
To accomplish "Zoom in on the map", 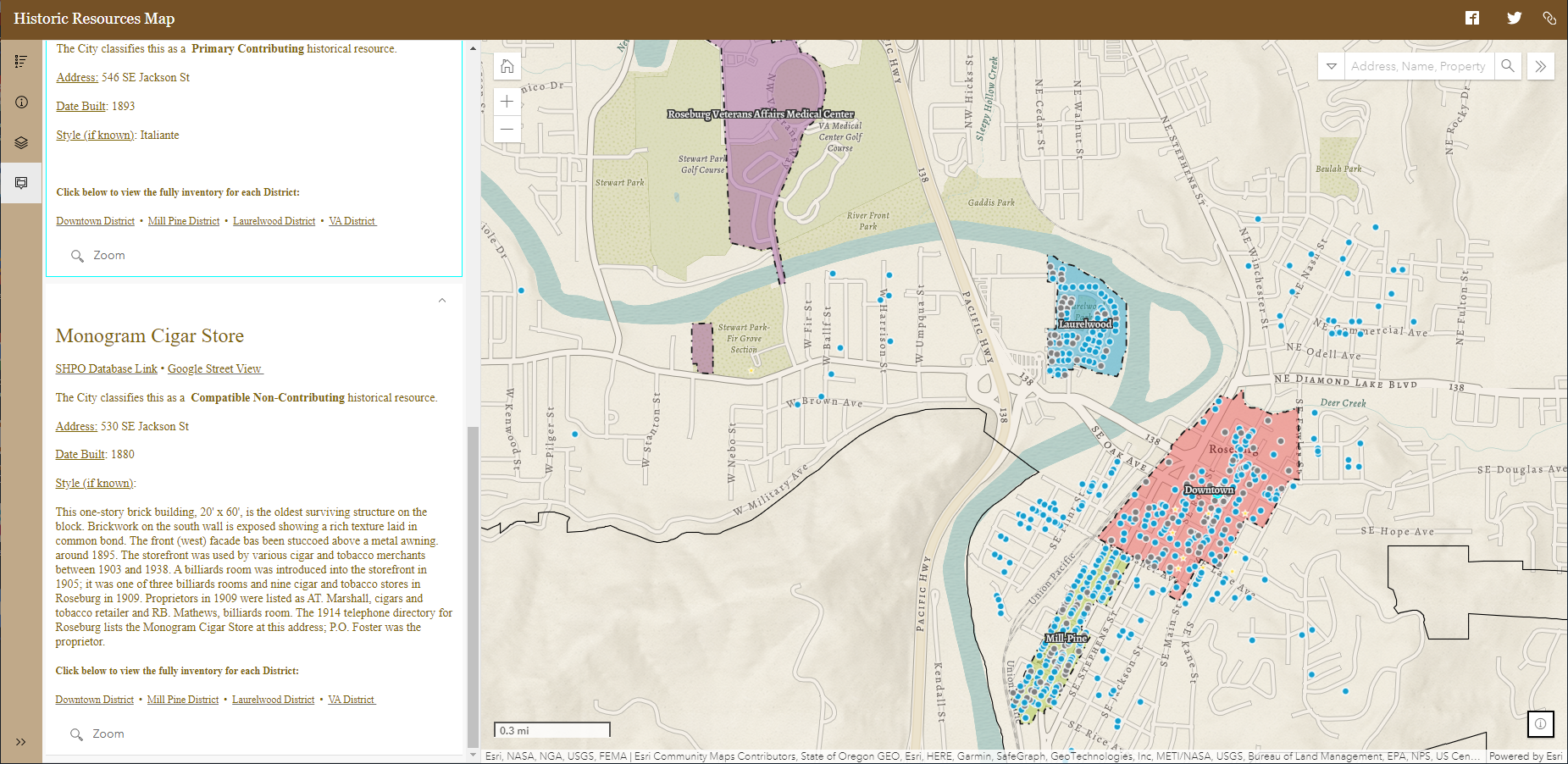I will click(x=507, y=102).
